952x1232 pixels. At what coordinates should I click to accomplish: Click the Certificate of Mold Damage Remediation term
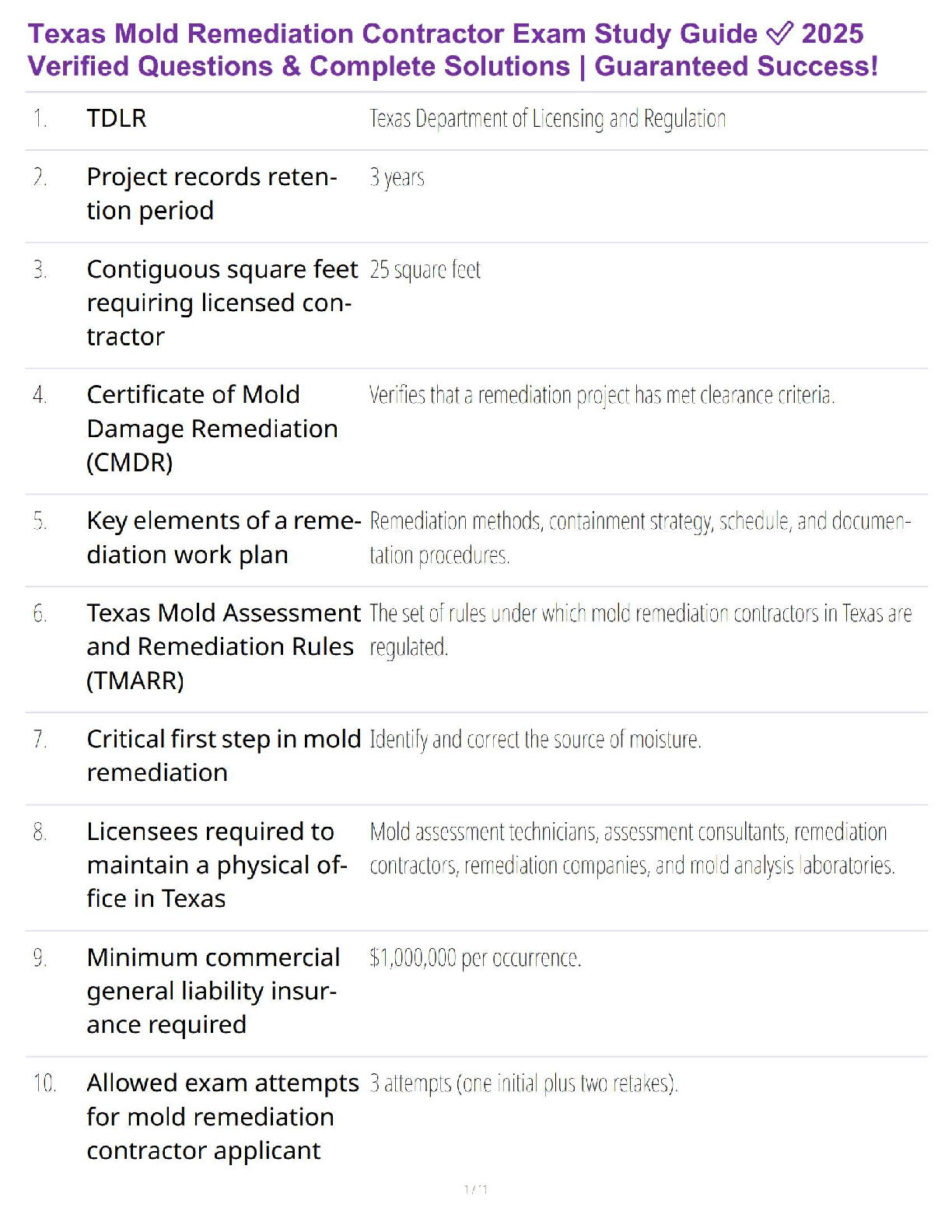(212, 429)
